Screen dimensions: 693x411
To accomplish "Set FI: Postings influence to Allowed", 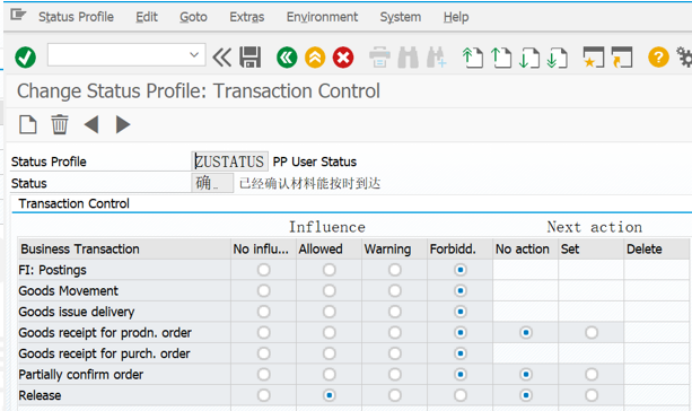I will 329,270.
